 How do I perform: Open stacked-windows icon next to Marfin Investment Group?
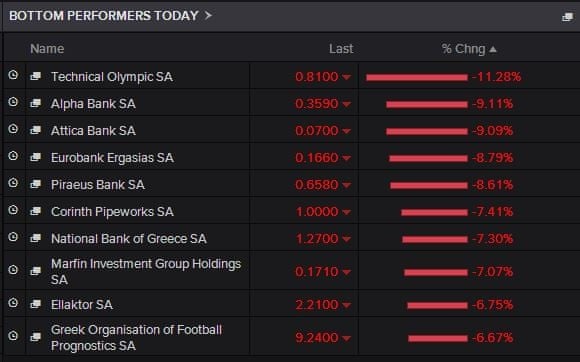(36, 271)
